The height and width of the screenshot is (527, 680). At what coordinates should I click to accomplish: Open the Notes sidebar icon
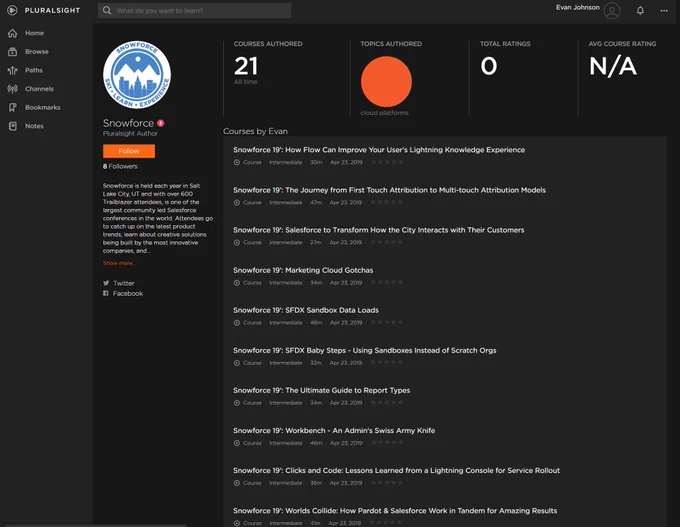click(x=13, y=126)
